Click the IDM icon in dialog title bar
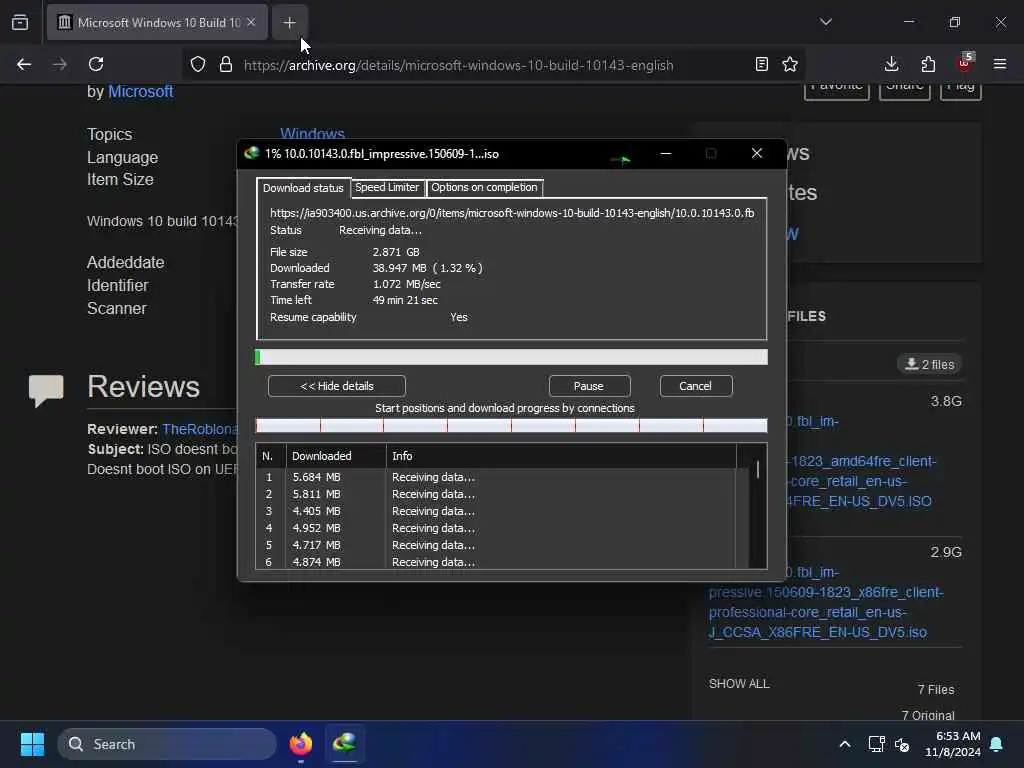This screenshot has width=1024, height=768. tap(251, 153)
